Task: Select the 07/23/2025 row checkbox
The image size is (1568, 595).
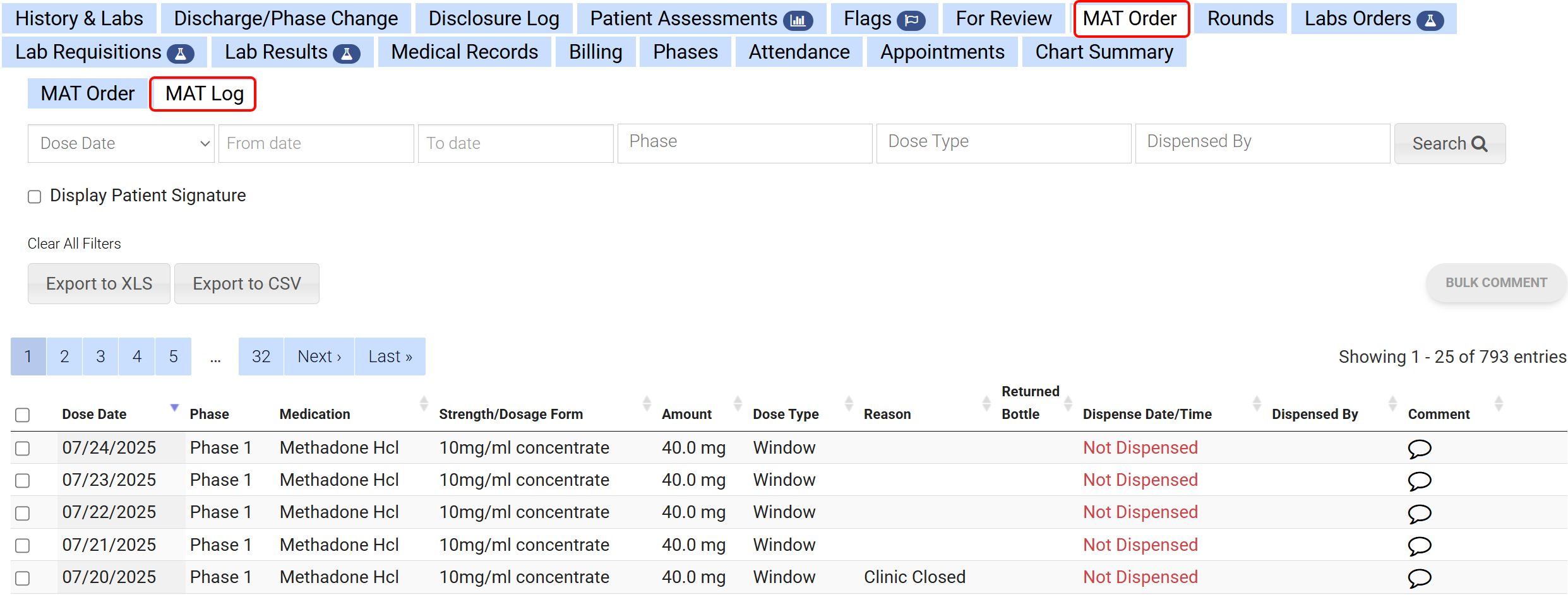Action: pyautogui.click(x=23, y=481)
